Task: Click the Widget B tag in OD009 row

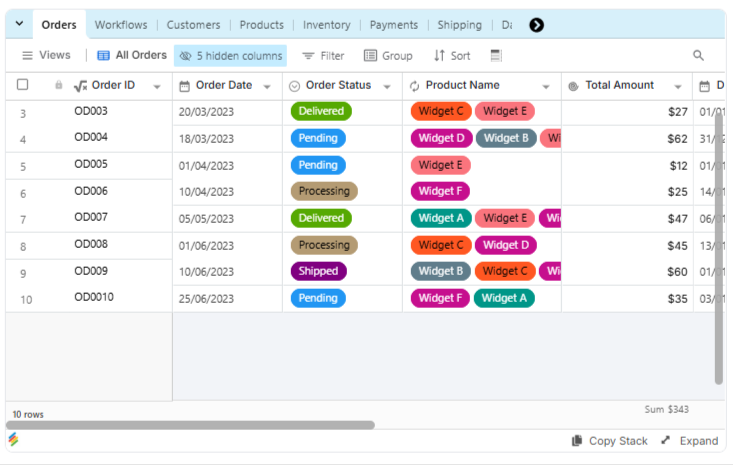Action: pyautogui.click(x=441, y=271)
